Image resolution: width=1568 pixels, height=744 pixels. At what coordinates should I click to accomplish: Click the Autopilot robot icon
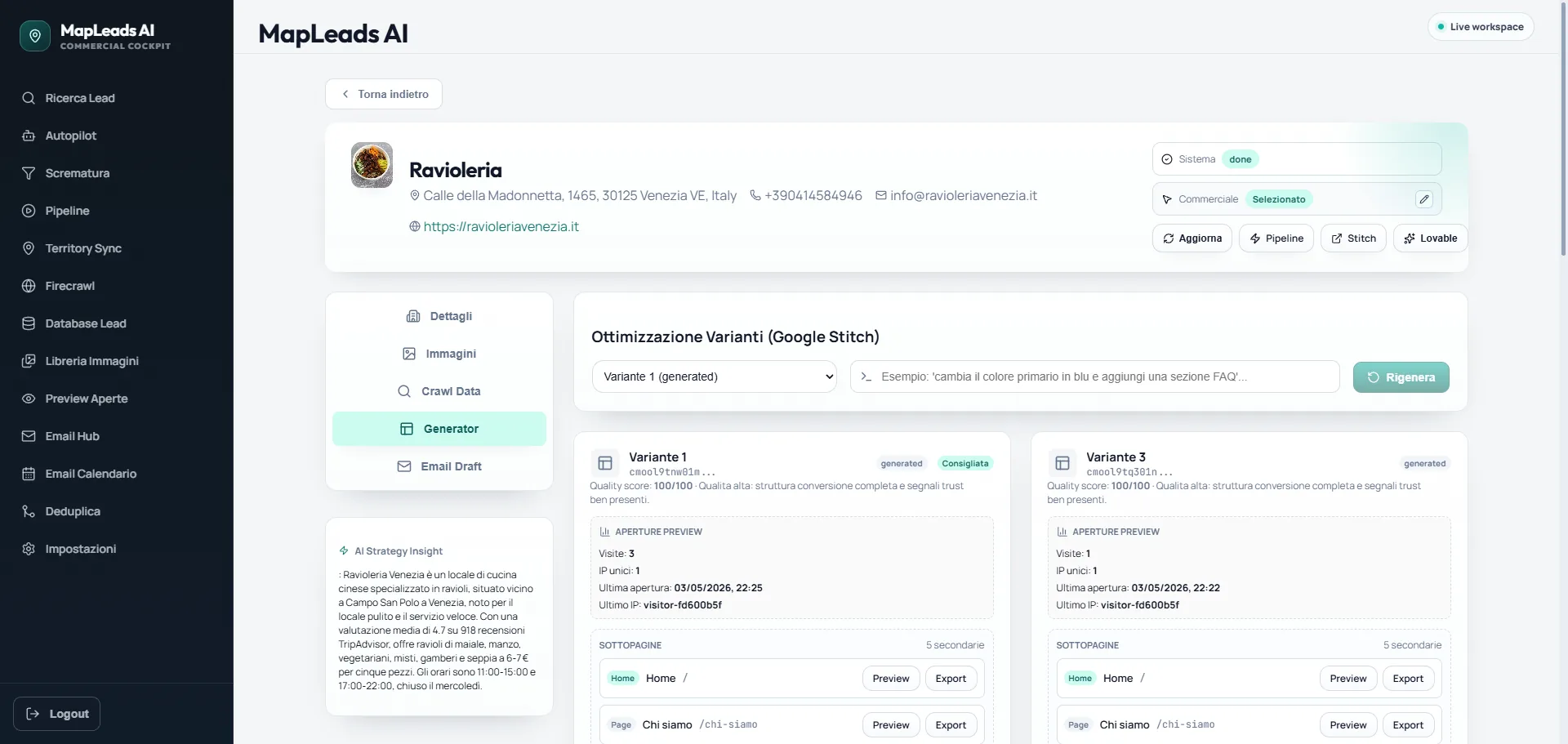coord(29,136)
